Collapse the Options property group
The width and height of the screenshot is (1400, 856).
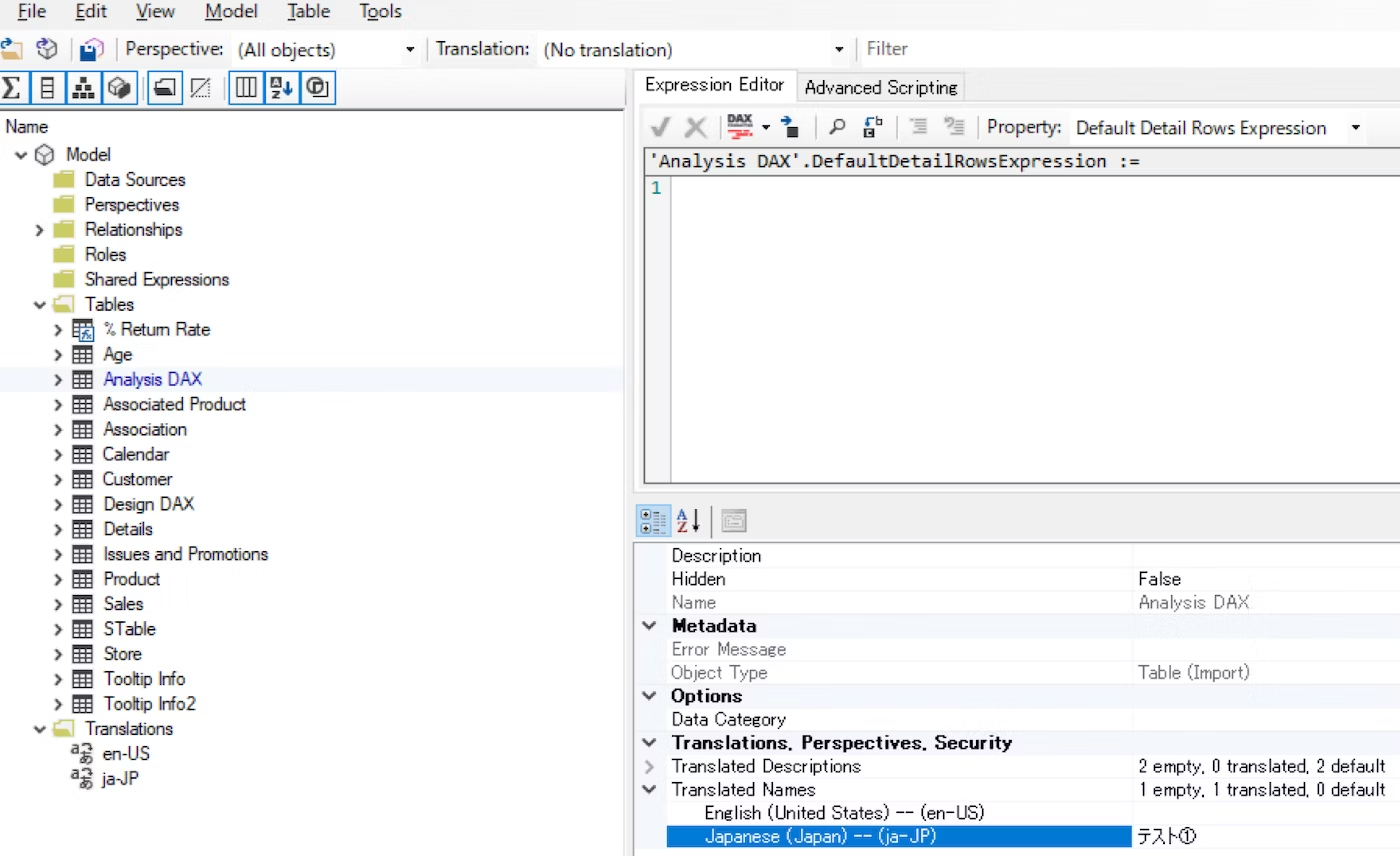tap(650, 696)
